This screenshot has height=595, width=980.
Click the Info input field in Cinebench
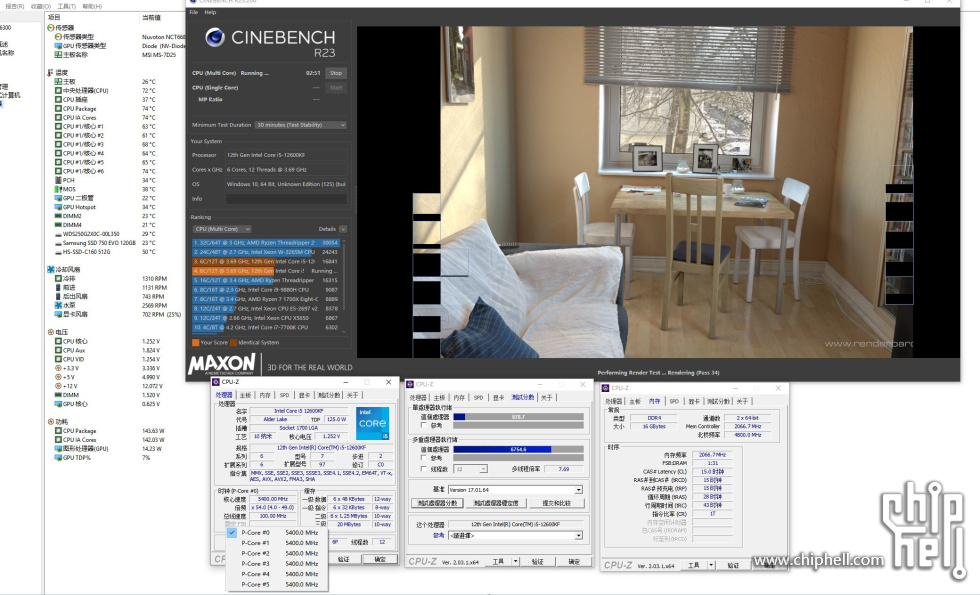[286, 199]
